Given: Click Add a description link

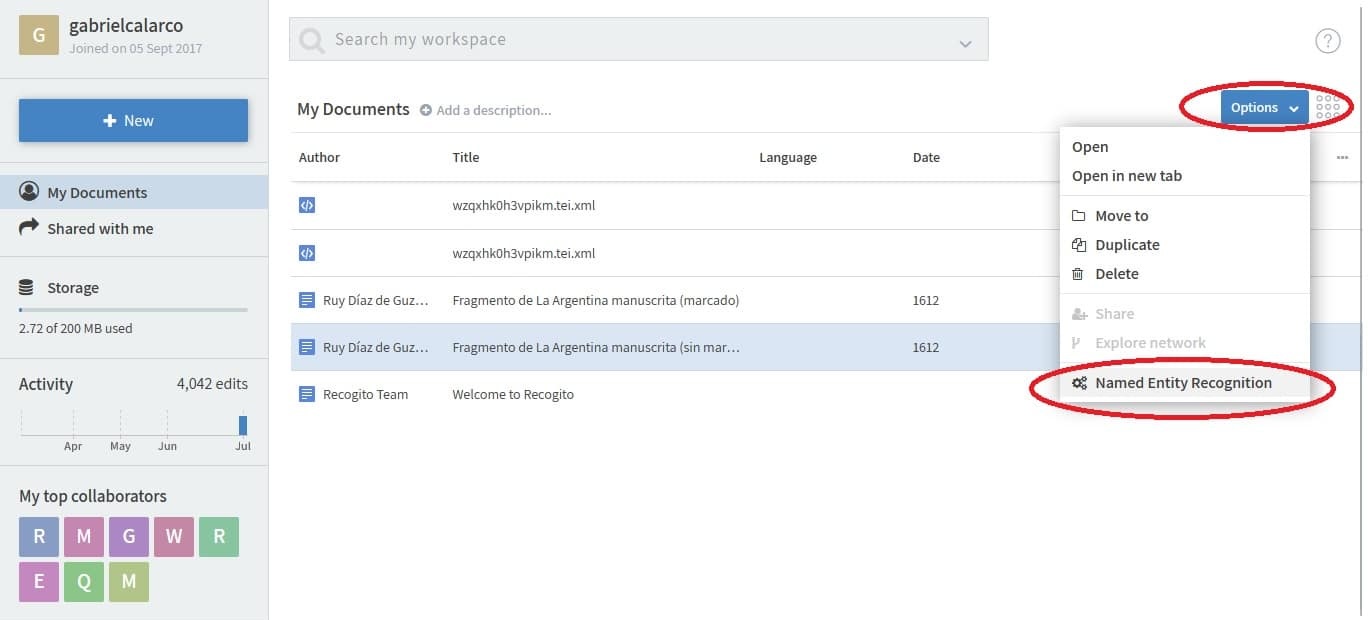Looking at the screenshot, I should click(492, 110).
